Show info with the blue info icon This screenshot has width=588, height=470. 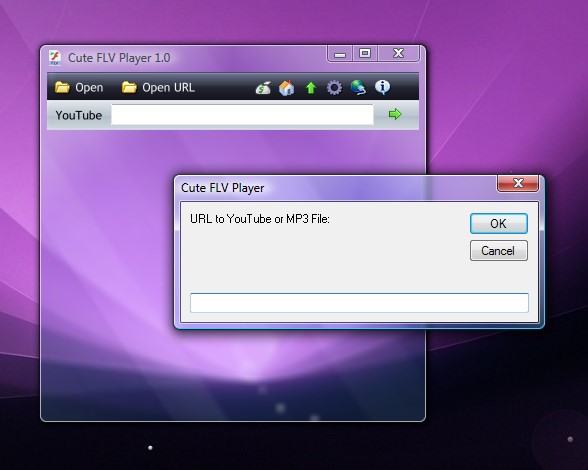tap(382, 87)
